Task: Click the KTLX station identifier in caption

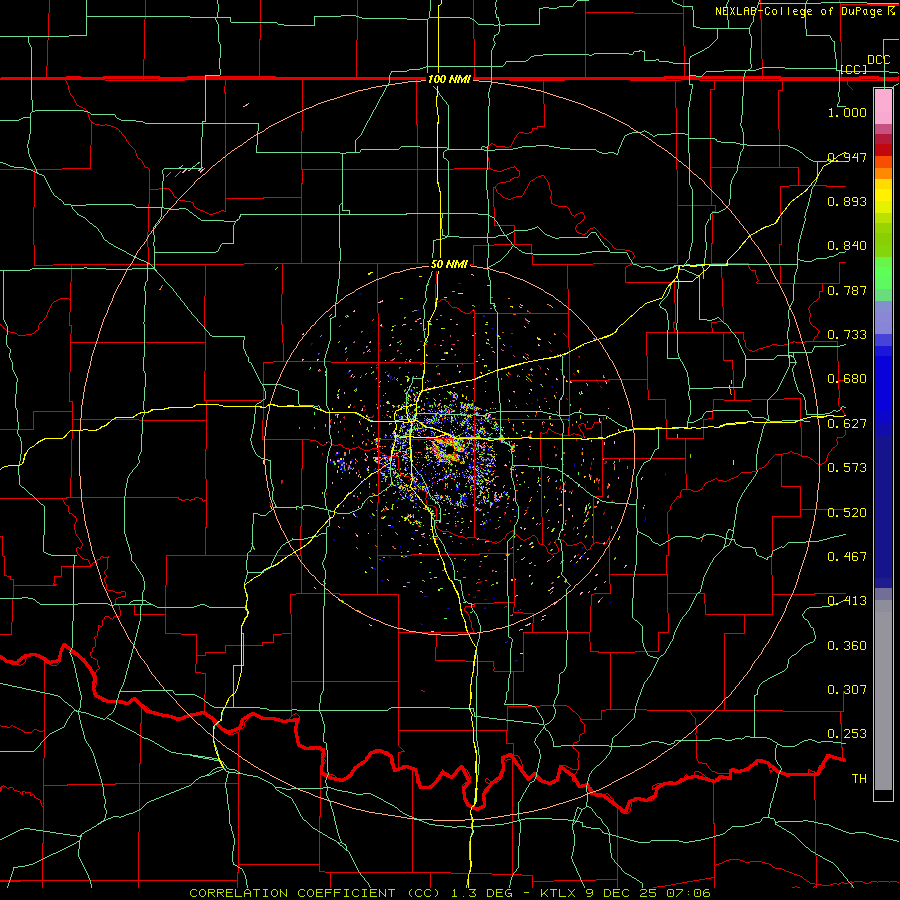Action: (x=560, y=893)
